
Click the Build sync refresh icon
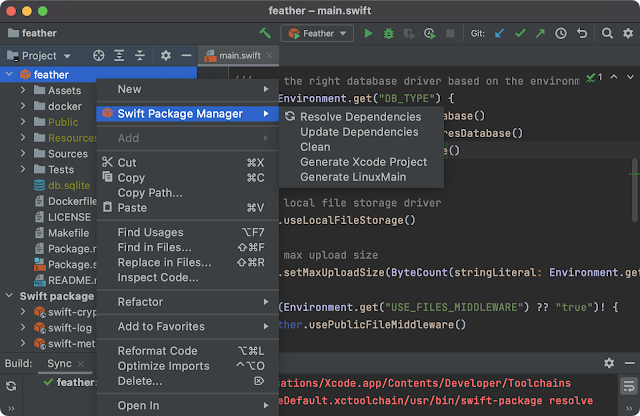tap(11, 386)
